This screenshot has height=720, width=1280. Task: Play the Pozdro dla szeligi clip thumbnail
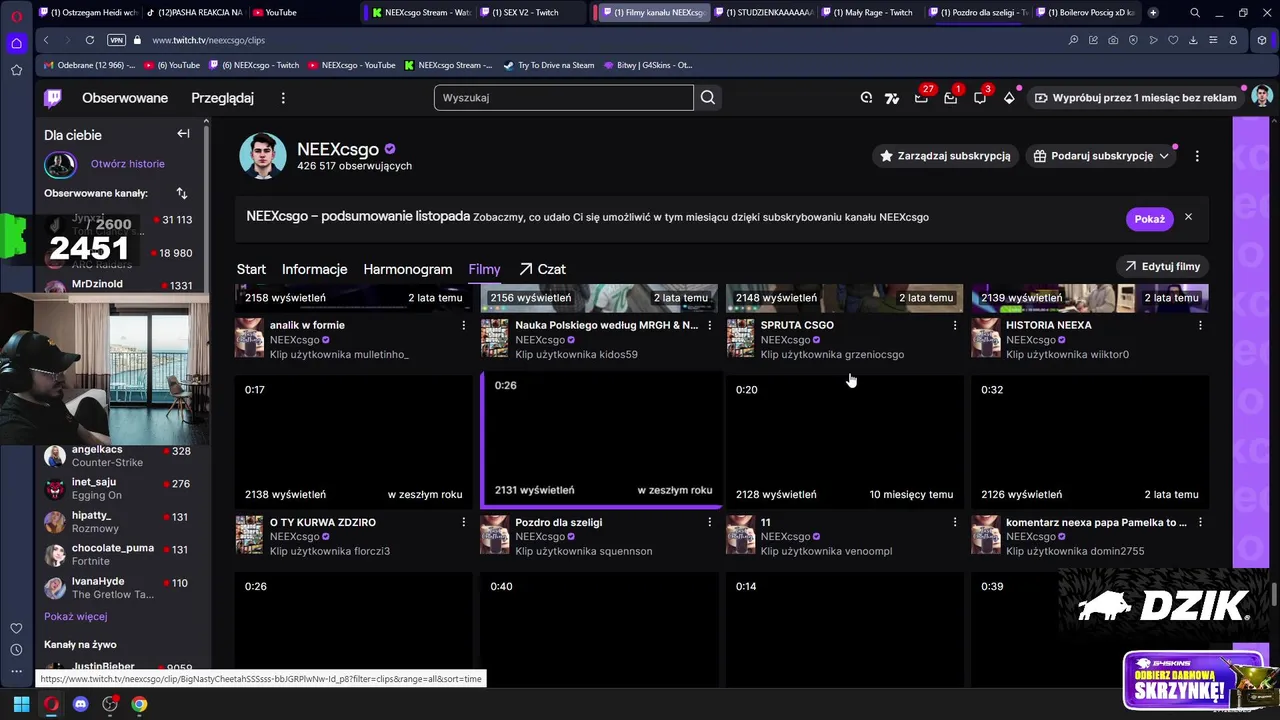[601, 439]
